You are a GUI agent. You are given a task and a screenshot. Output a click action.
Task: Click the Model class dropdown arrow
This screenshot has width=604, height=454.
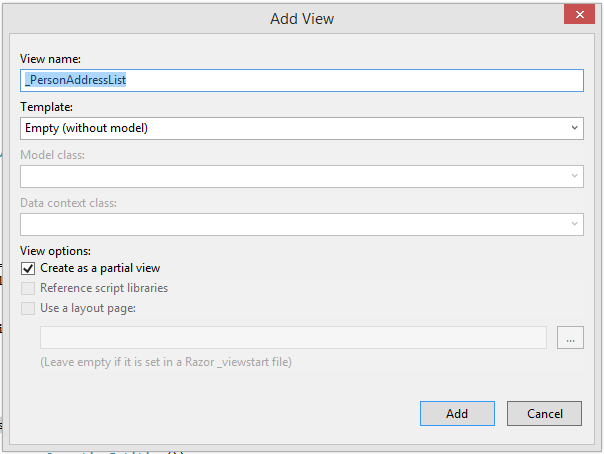[x=575, y=176]
